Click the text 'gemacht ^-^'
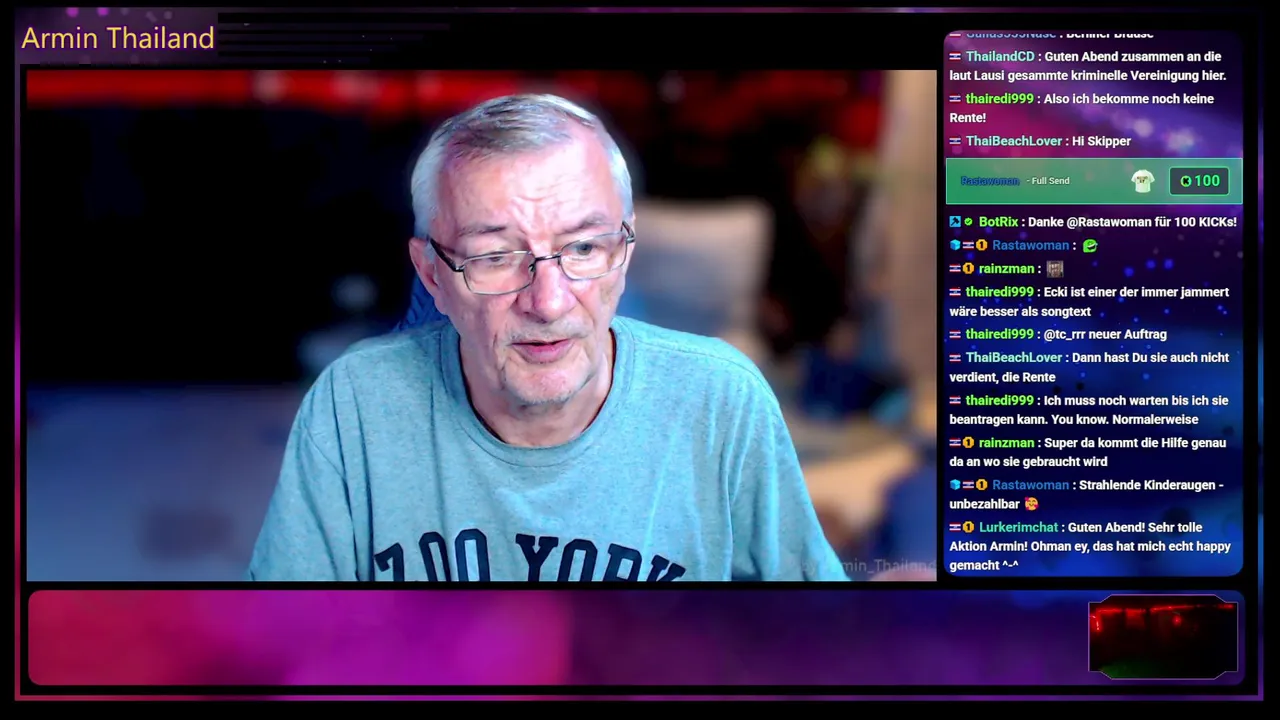 click(x=984, y=566)
